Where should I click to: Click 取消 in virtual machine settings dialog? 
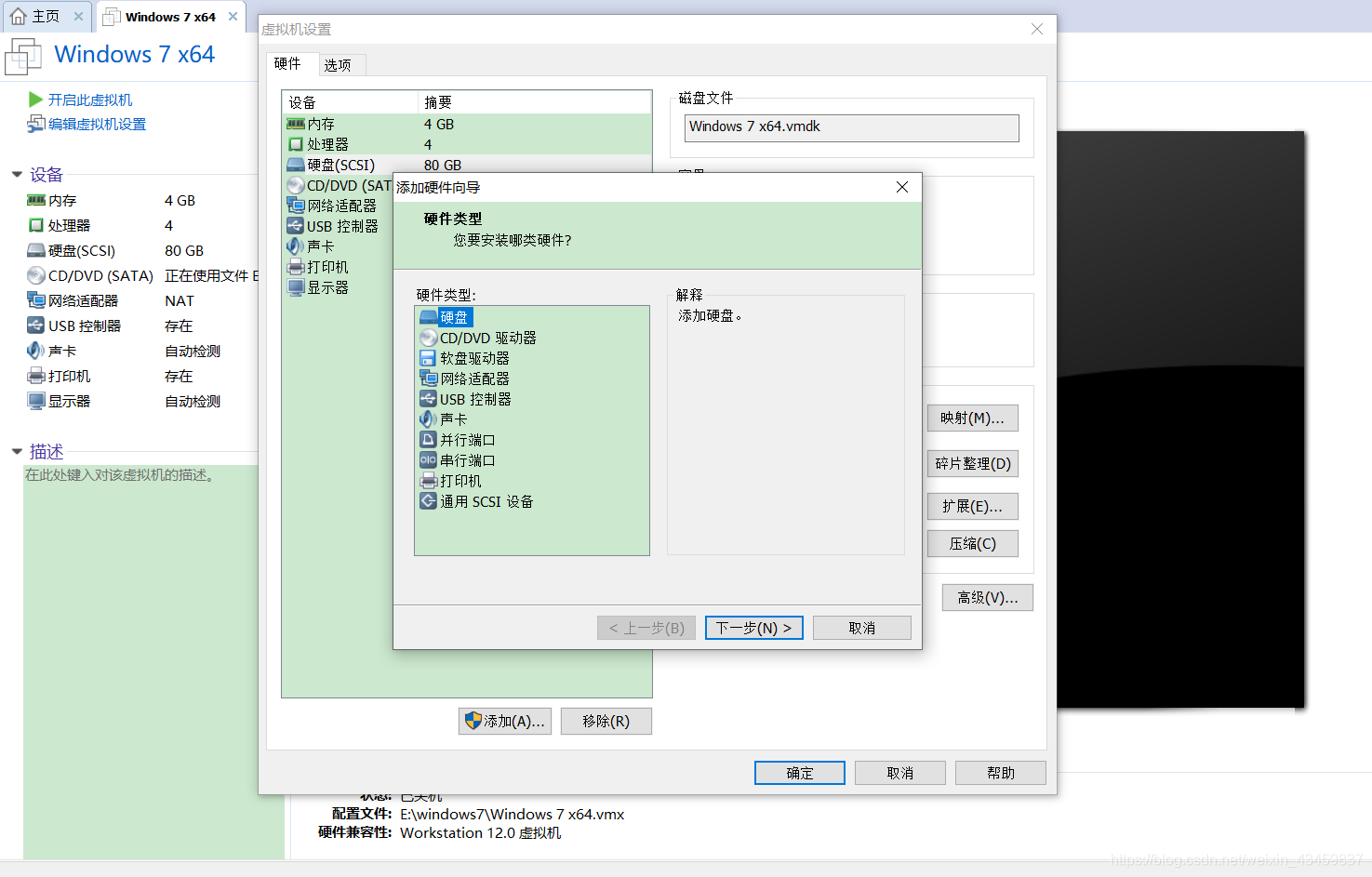pyautogui.click(x=900, y=773)
